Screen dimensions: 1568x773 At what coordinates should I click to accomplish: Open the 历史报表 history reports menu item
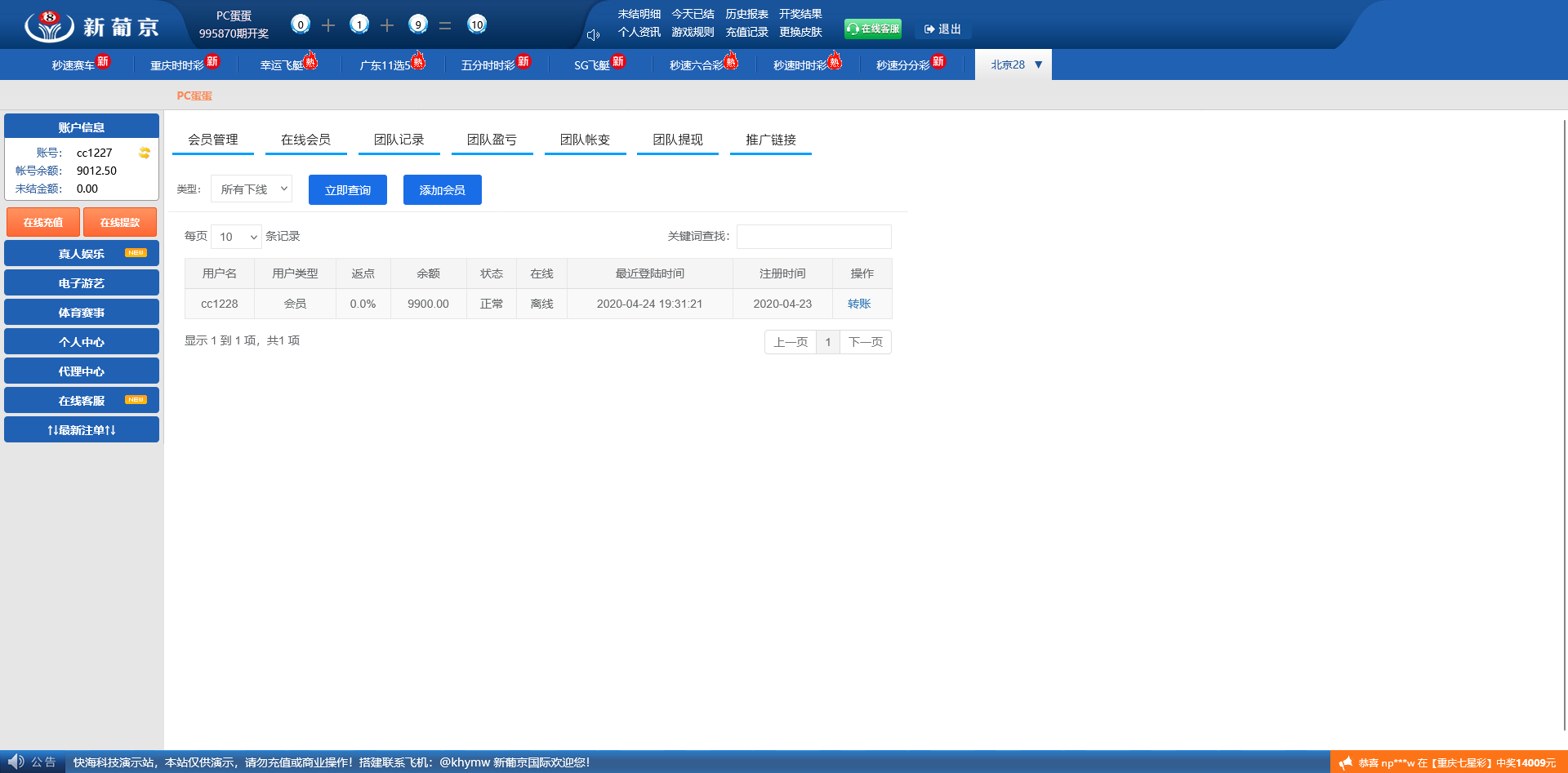click(746, 13)
